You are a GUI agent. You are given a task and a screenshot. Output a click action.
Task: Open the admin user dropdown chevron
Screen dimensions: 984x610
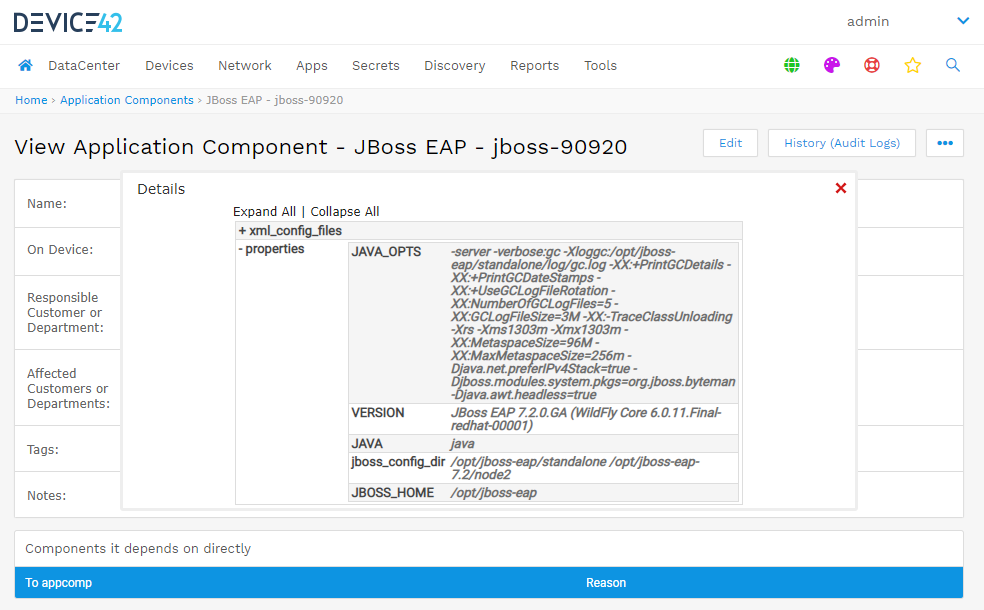pyautogui.click(x=963, y=21)
